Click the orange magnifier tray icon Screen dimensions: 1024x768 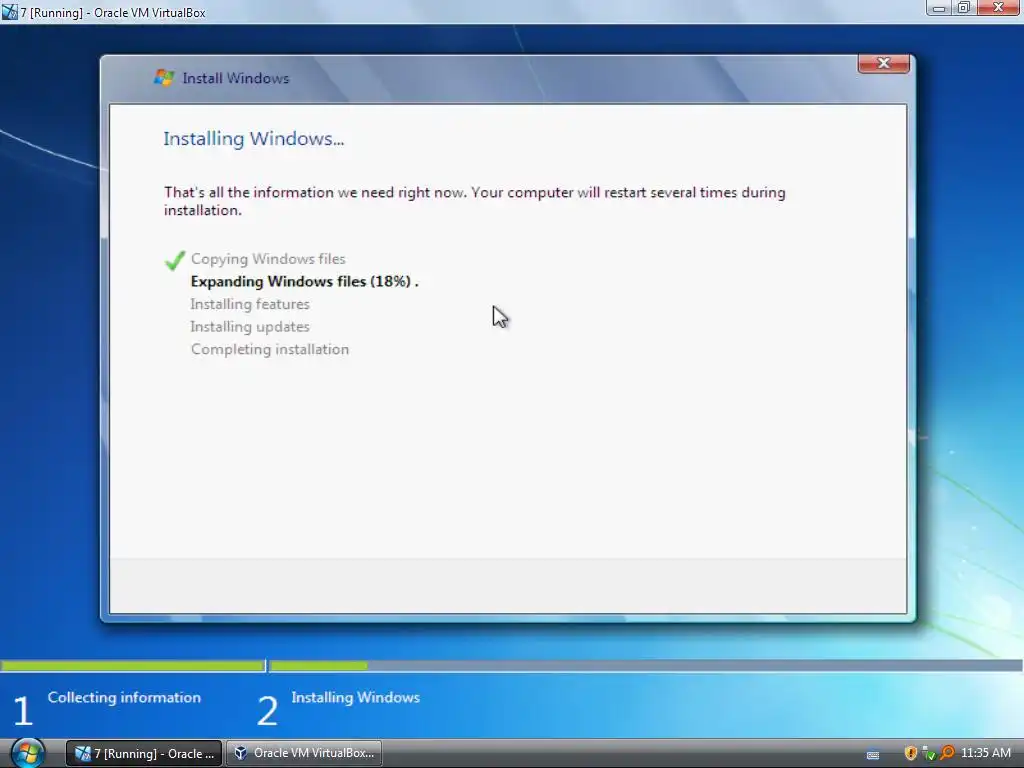[946, 753]
